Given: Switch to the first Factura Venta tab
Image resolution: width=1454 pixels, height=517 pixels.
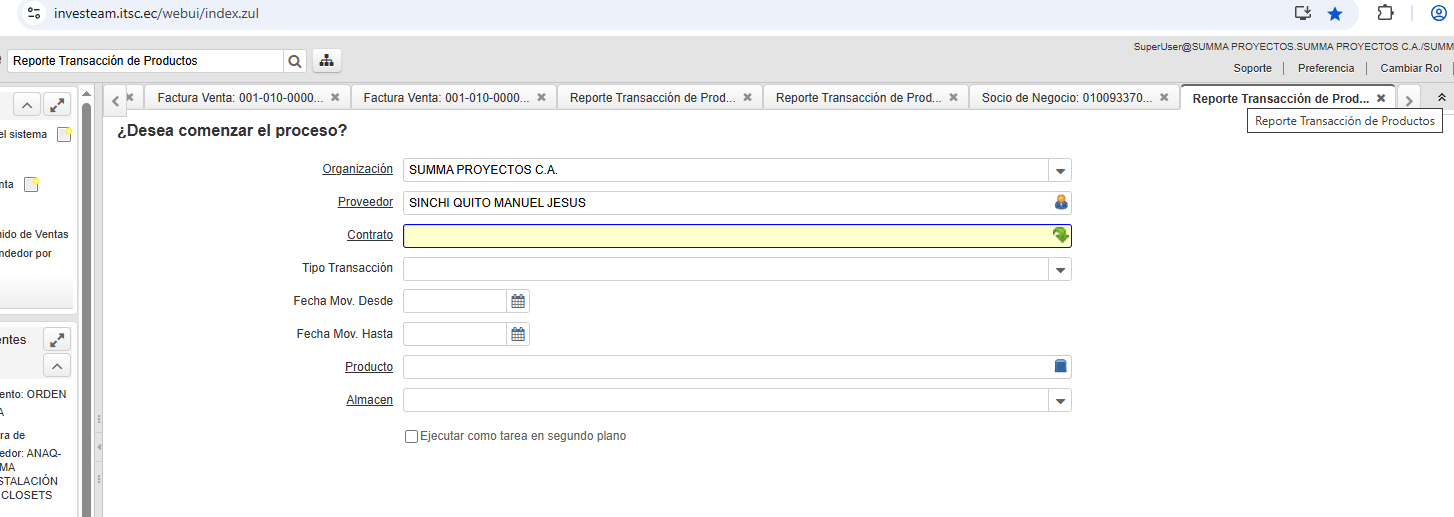Looking at the screenshot, I should click(240, 98).
